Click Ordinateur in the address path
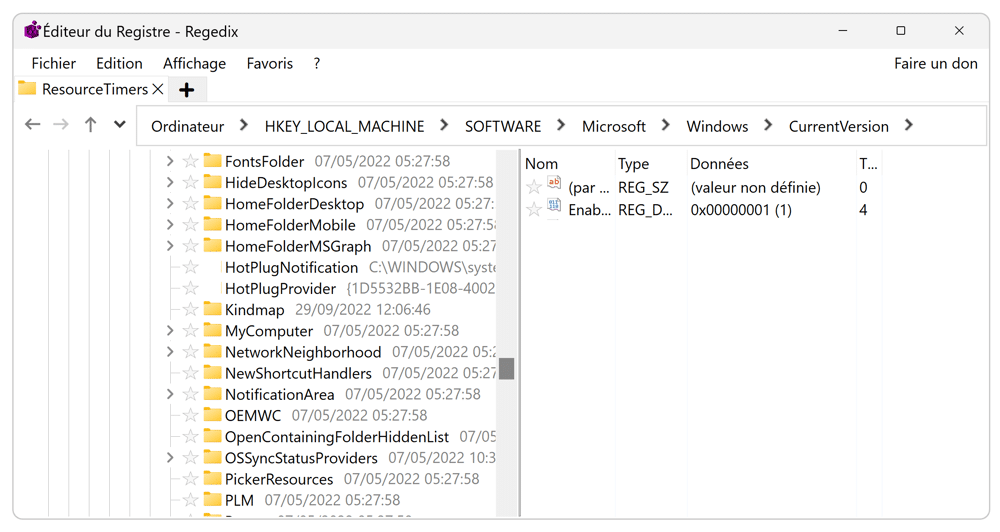1000x532 pixels. pos(188,126)
